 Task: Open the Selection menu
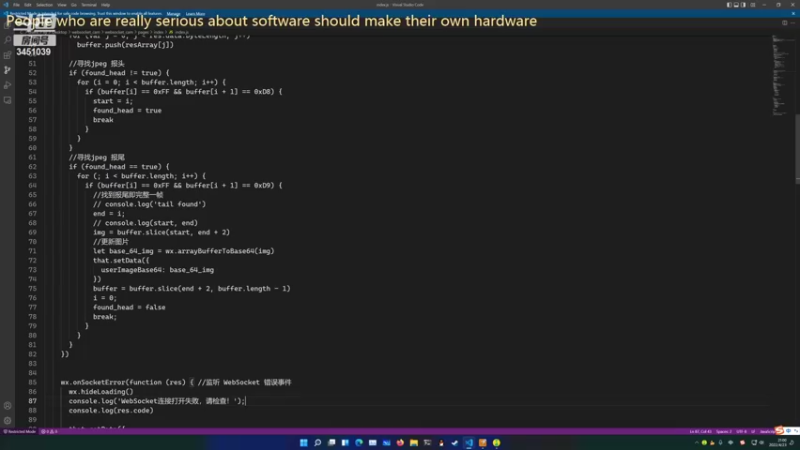coord(44,5)
